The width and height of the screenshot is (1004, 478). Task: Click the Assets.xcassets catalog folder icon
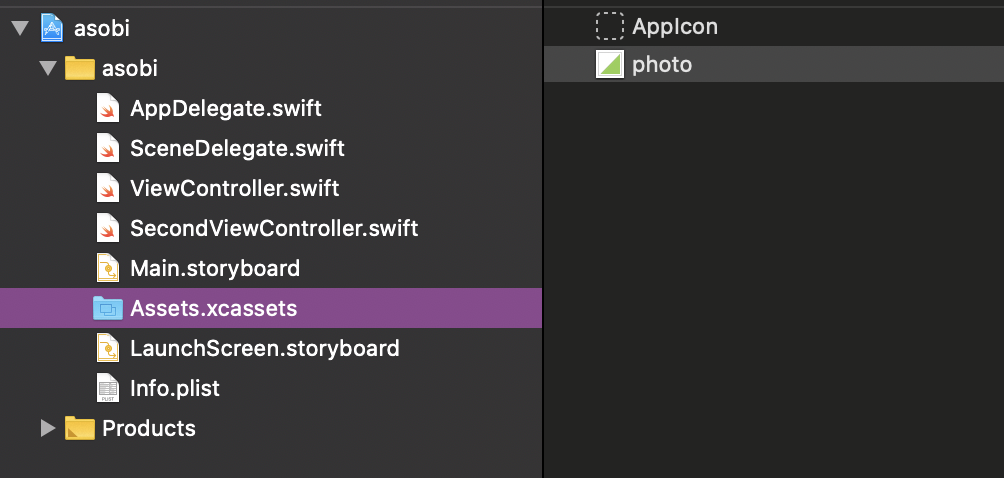pos(108,308)
